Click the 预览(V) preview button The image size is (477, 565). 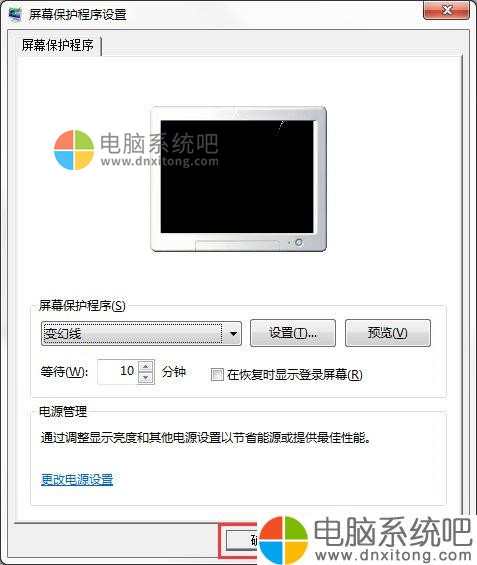point(388,333)
